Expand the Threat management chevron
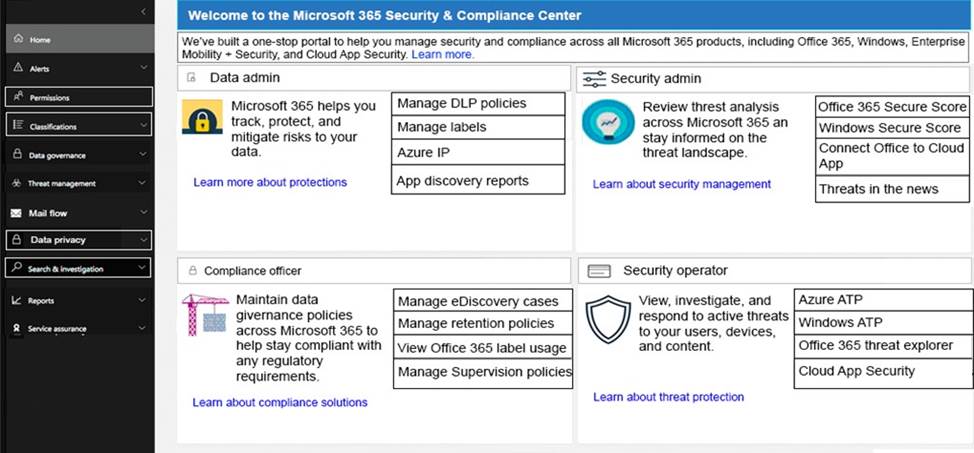 click(142, 183)
